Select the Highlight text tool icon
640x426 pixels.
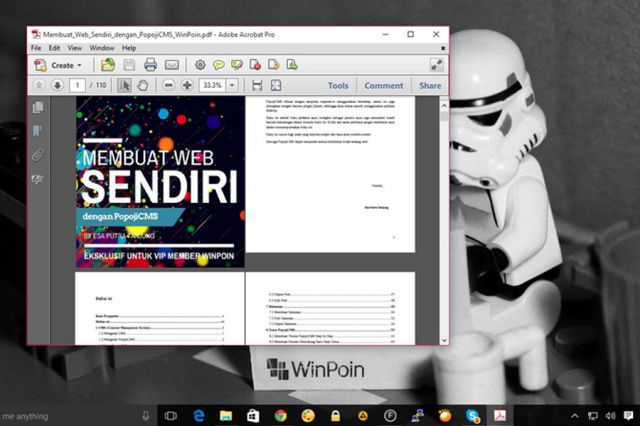[x=237, y=65]
